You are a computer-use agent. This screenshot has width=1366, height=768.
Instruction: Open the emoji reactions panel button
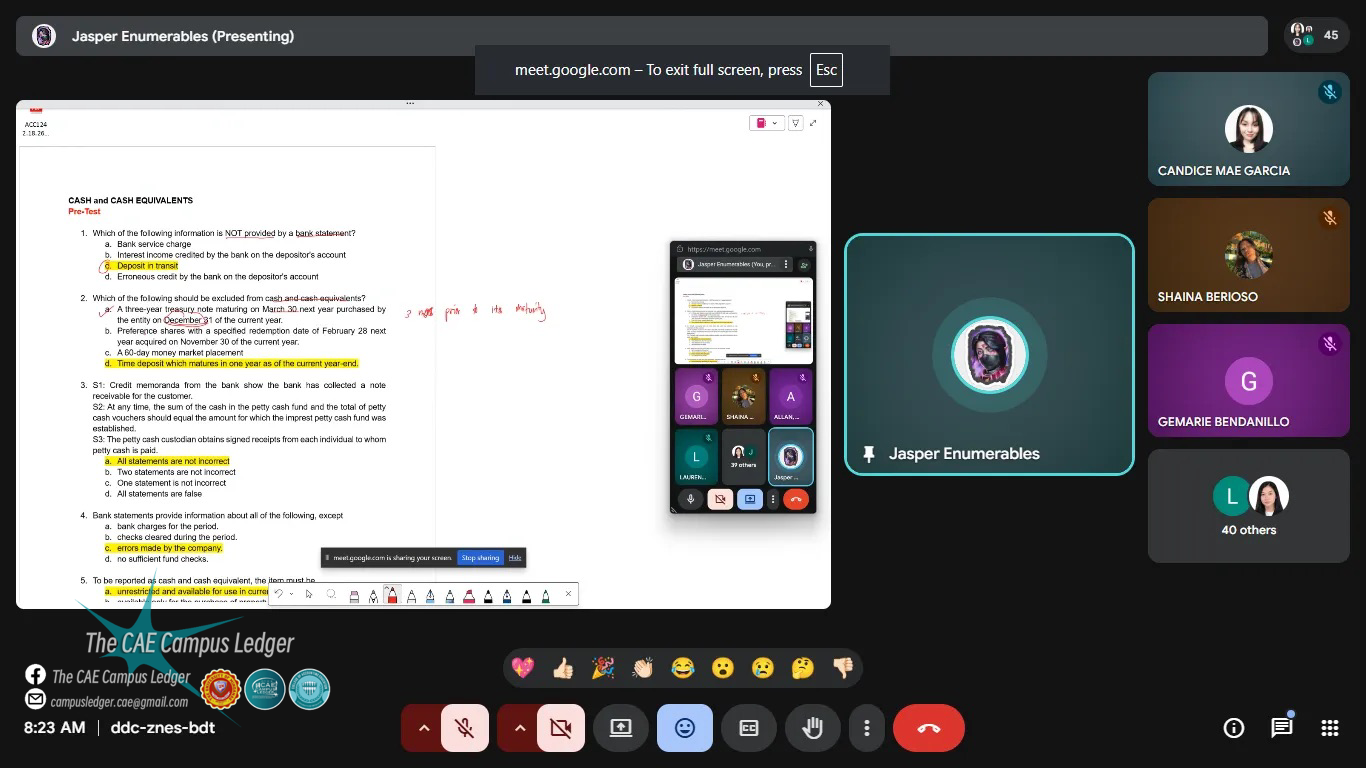coord(685,728)
